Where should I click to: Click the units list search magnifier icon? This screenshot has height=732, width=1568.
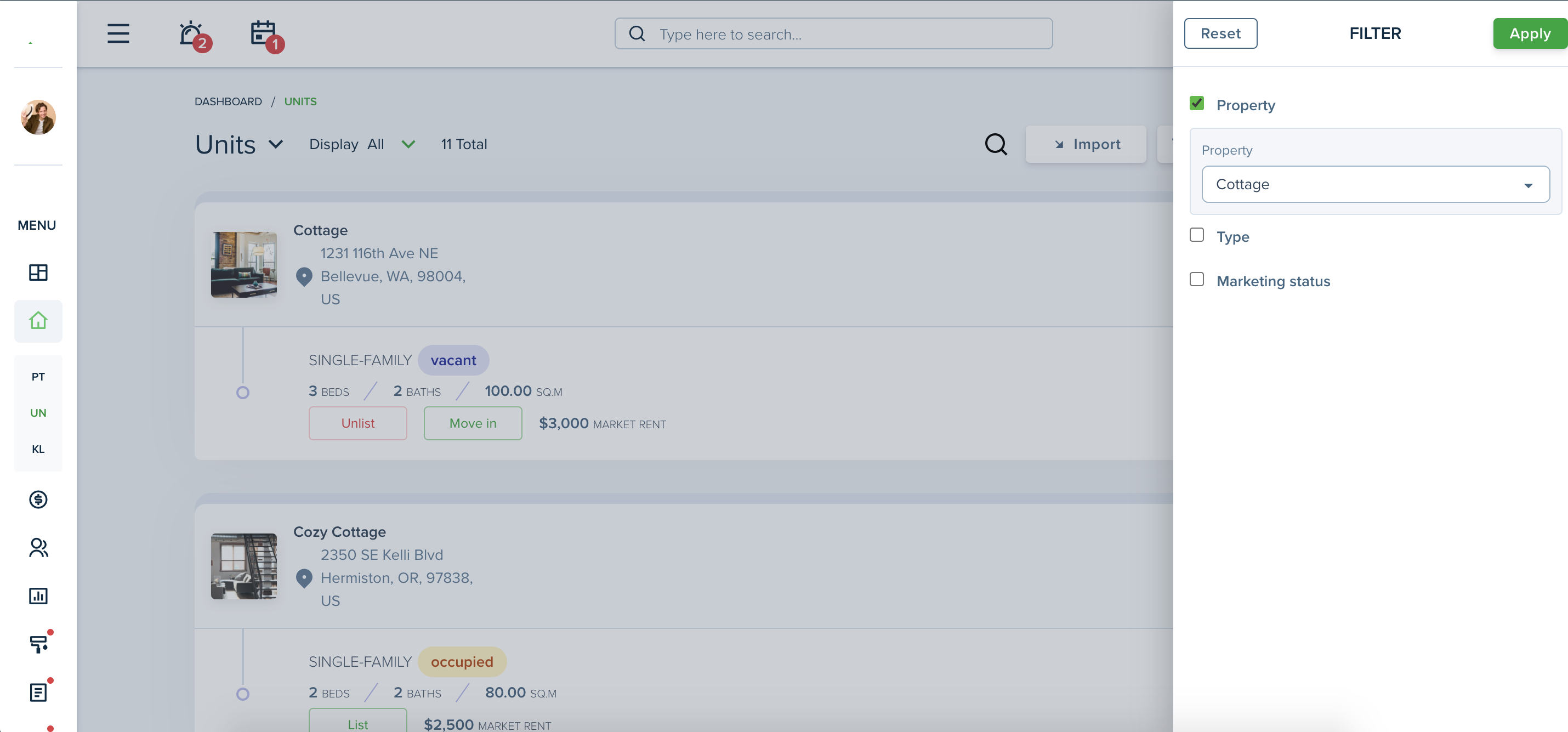tap(996, 144)
